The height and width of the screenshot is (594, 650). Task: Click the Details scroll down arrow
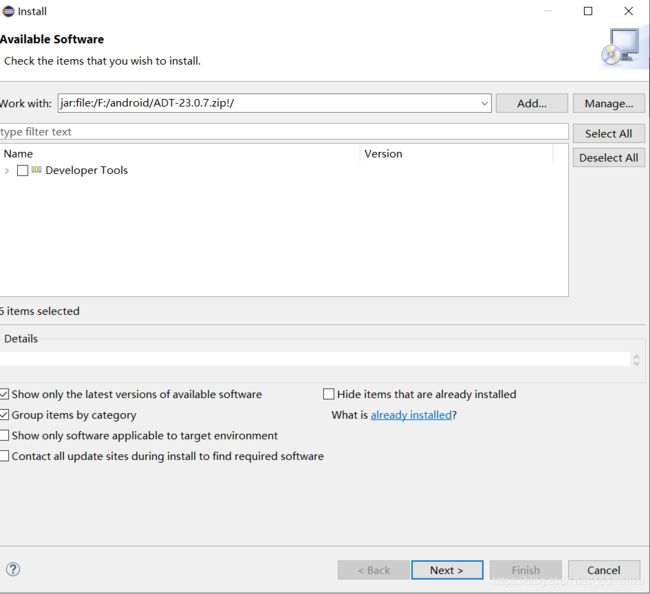(x=636, y=363)
